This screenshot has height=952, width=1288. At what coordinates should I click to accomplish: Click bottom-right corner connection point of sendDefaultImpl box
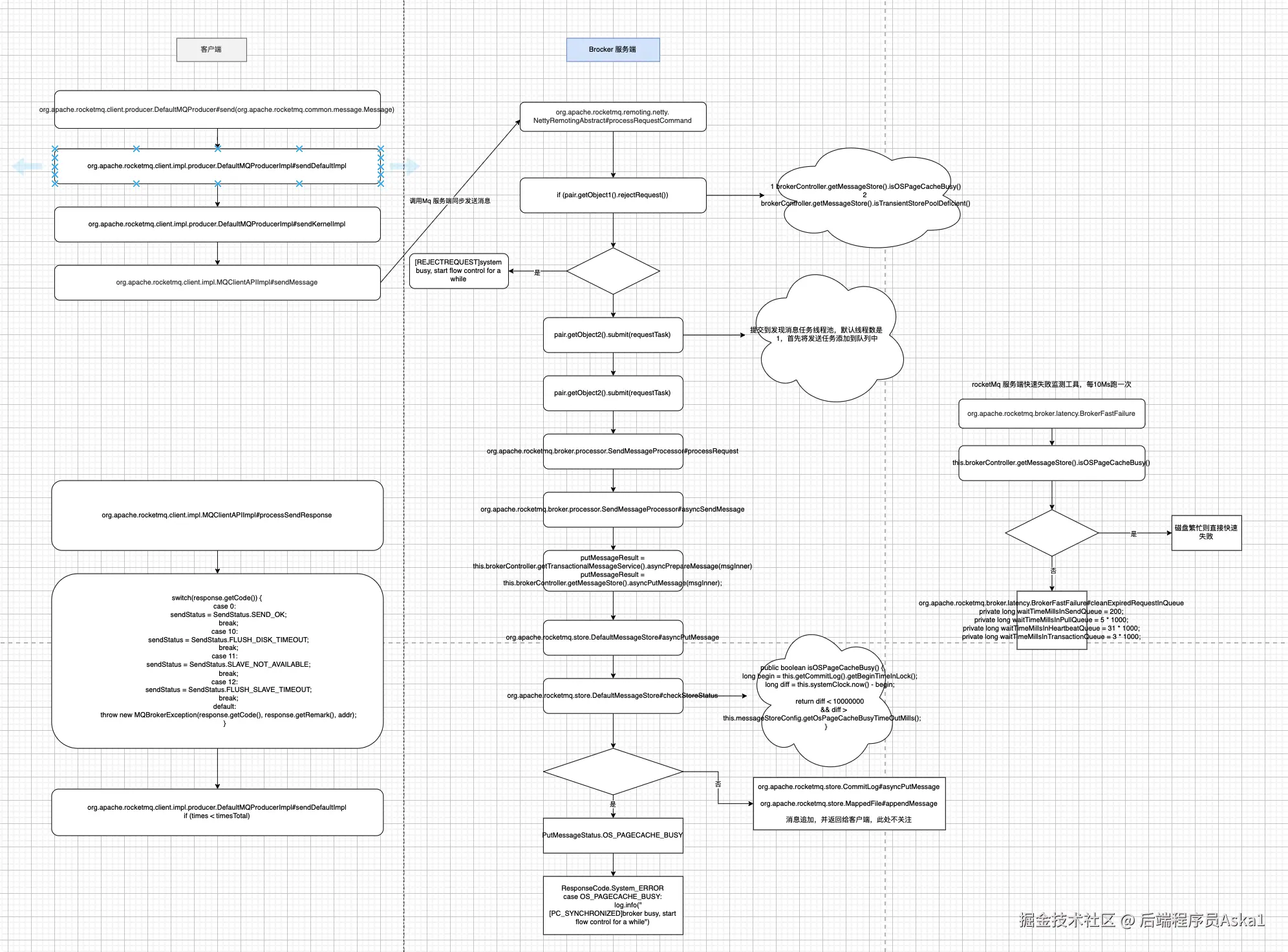(x=380, y=184)
